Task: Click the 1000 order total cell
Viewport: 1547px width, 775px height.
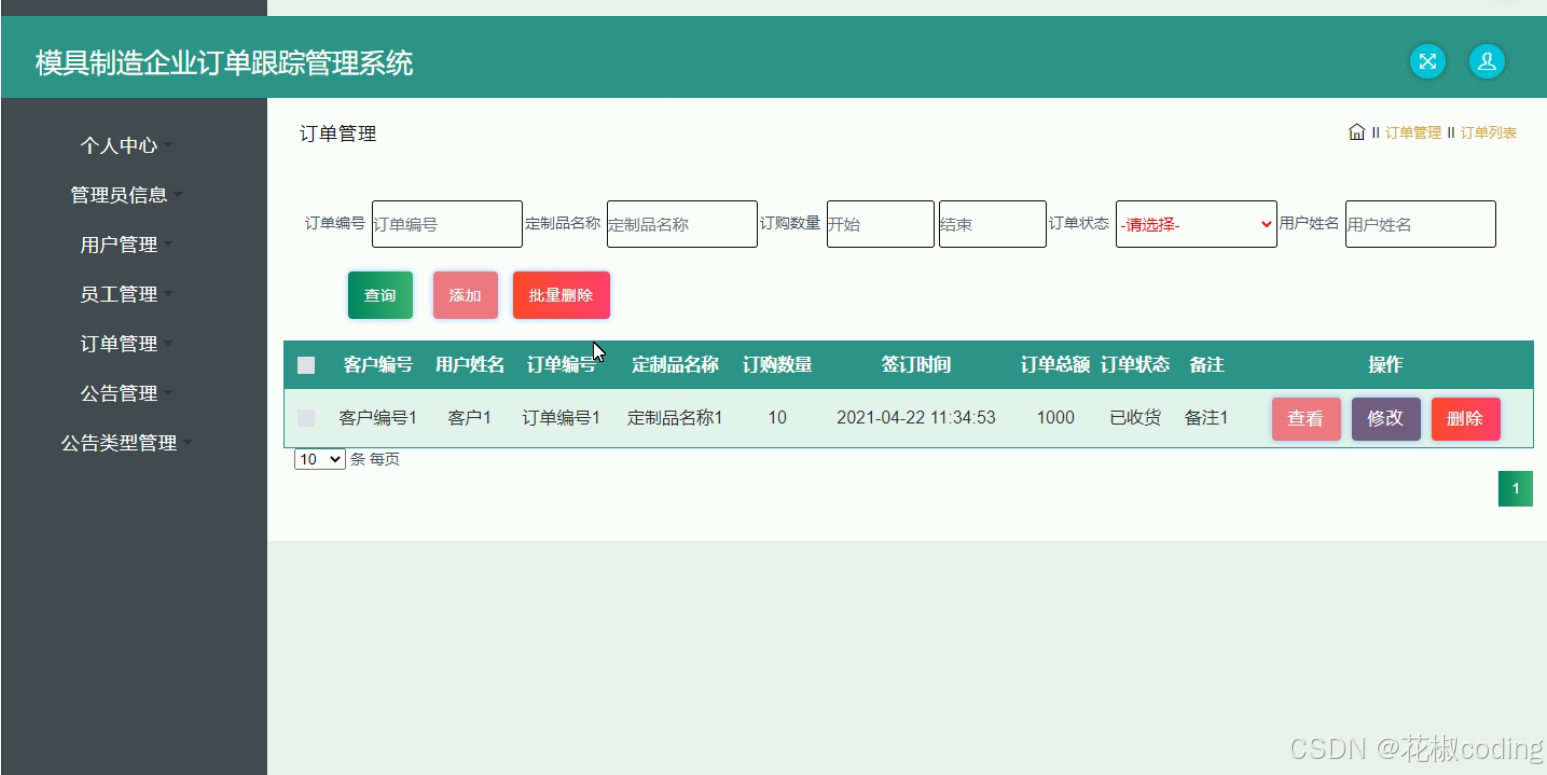Action: point(1055,418)
